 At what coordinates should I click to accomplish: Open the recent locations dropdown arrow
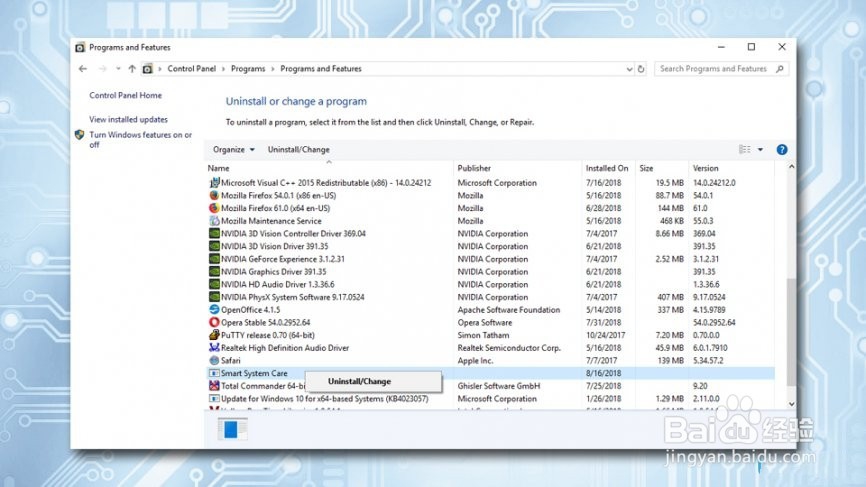click(118, 69)
